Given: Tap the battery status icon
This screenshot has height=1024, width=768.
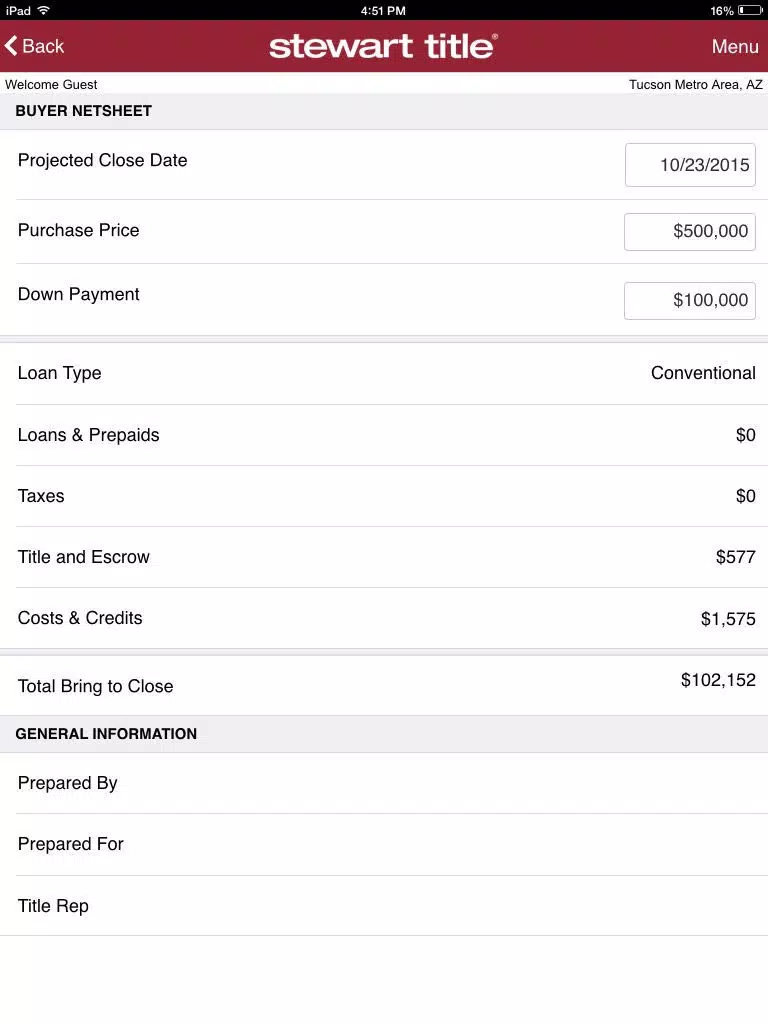Looking at the screenshot, I should pos(750,10).
